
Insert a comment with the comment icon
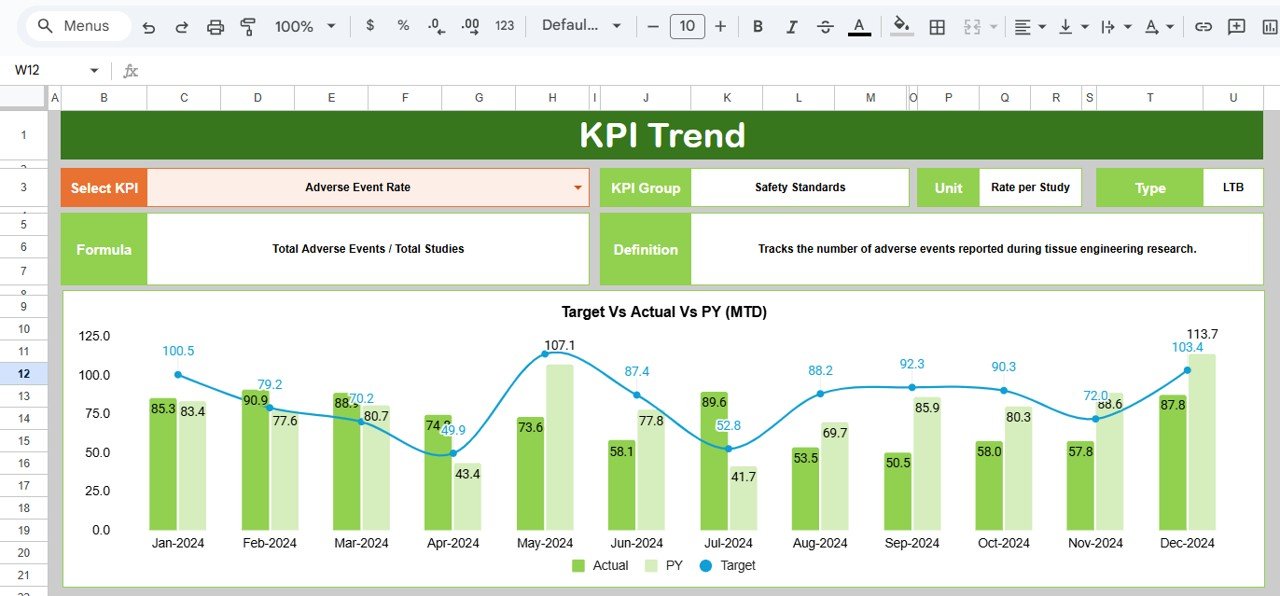coord(1236,26)
